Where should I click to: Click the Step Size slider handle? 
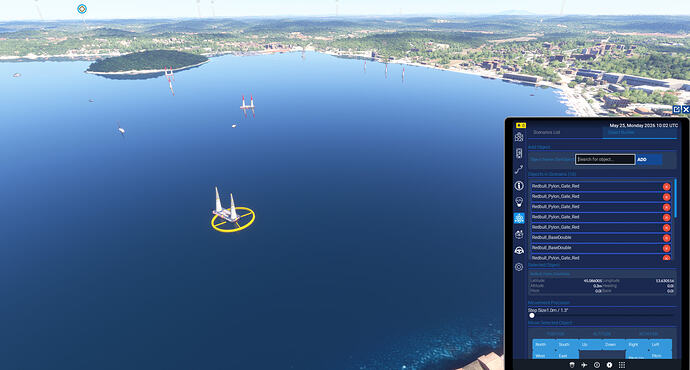[532, 315]
